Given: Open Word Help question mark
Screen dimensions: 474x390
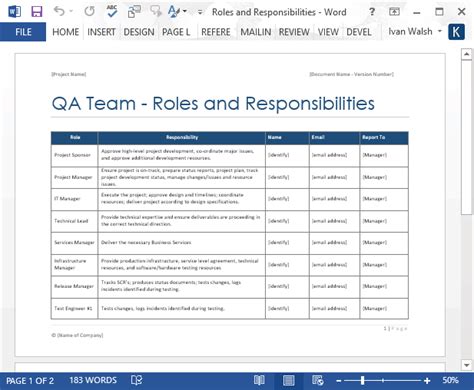Looking at the screenshot, I should pos(372,12).
